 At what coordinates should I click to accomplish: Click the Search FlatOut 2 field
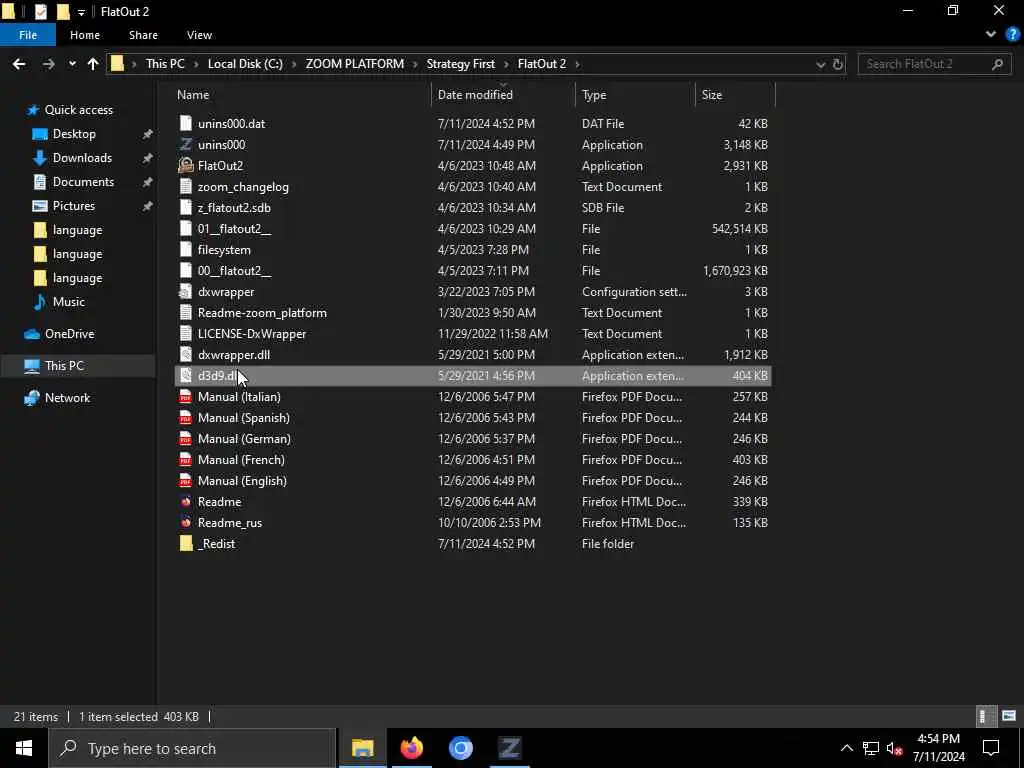935,64
